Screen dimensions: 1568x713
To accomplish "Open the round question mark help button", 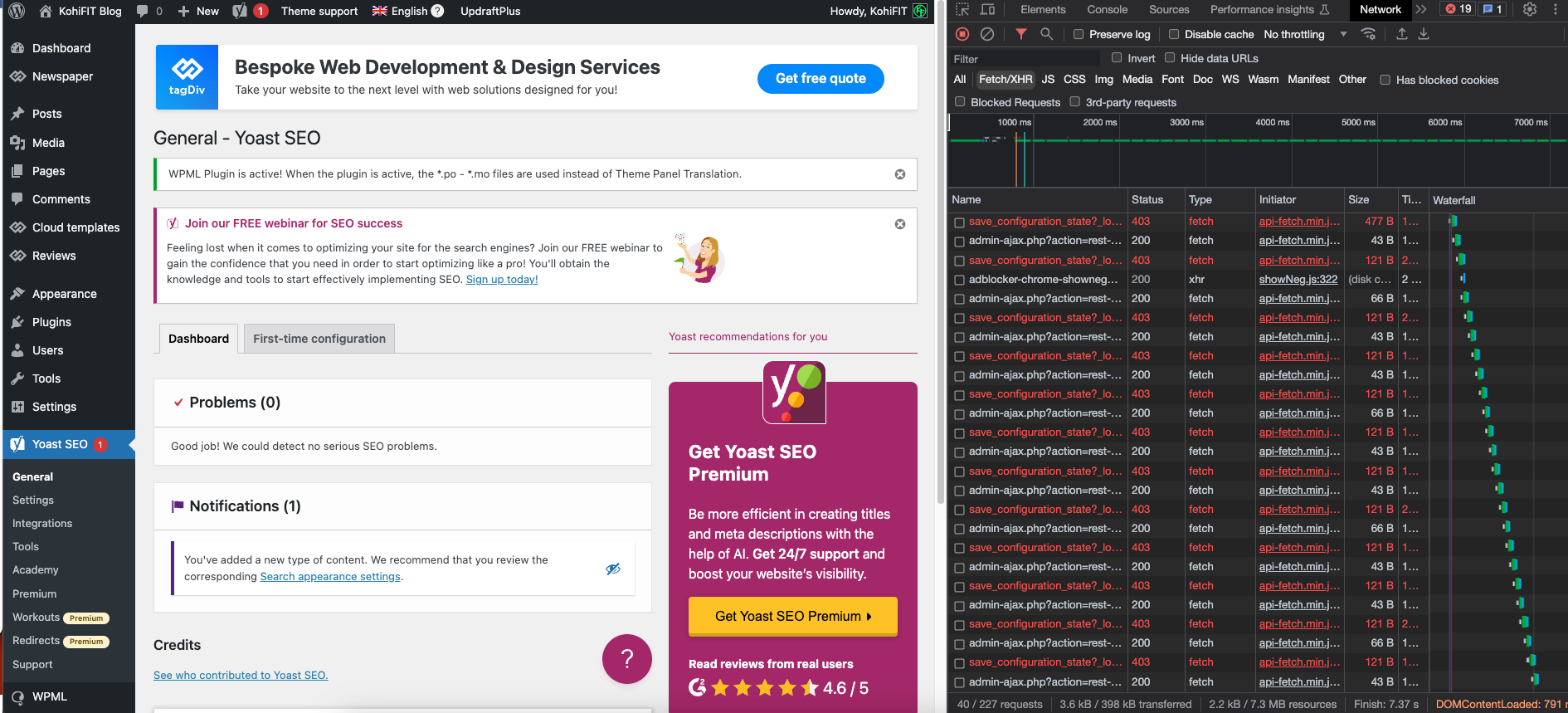I will tap(627, 659).
